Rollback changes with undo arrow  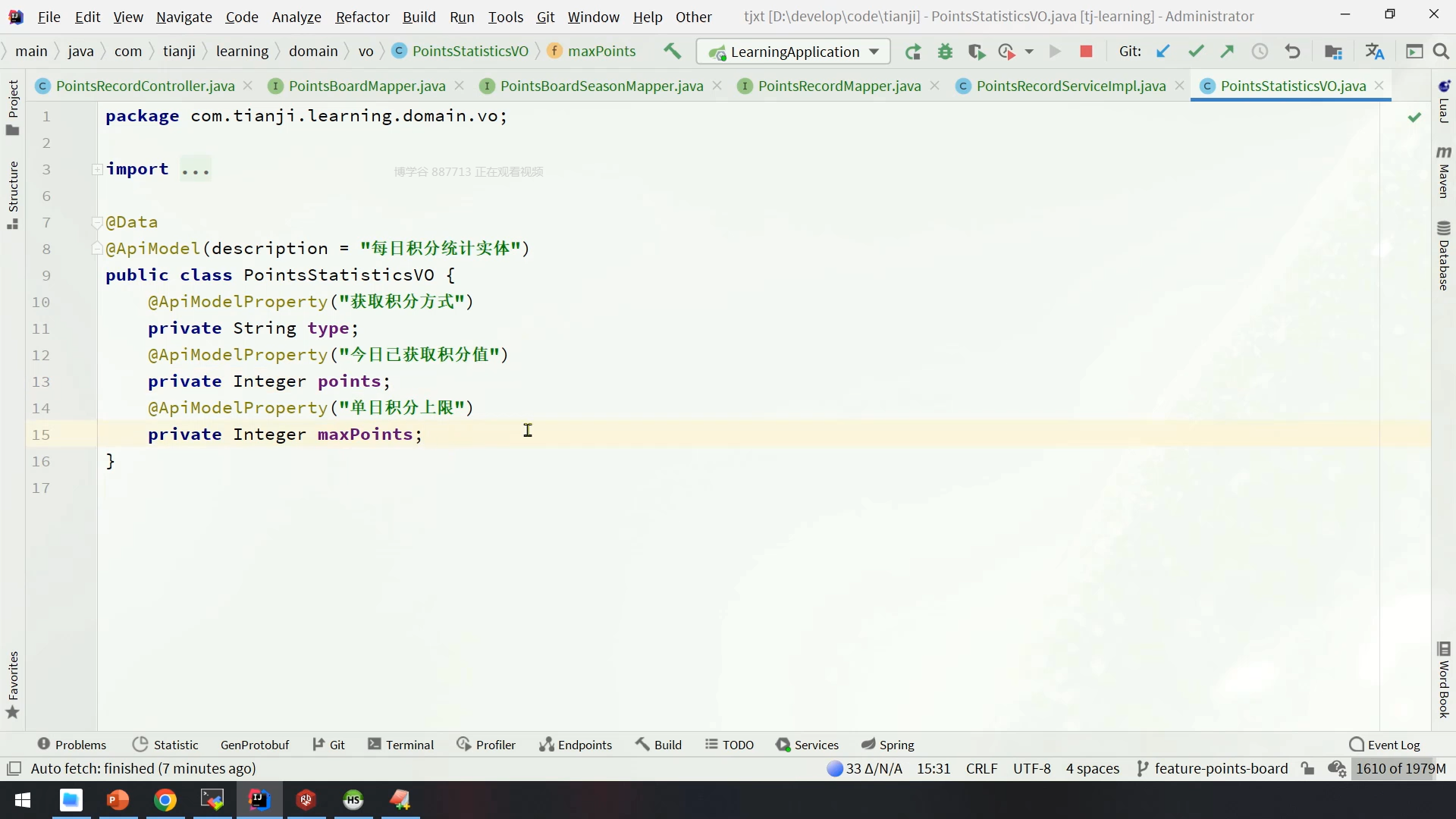pyautogui.click(x=1292, y=52)
